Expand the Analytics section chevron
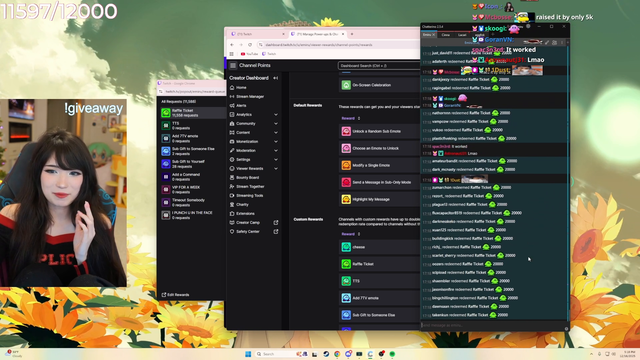This screenshot has width=640, height=360. click(276, 115)
